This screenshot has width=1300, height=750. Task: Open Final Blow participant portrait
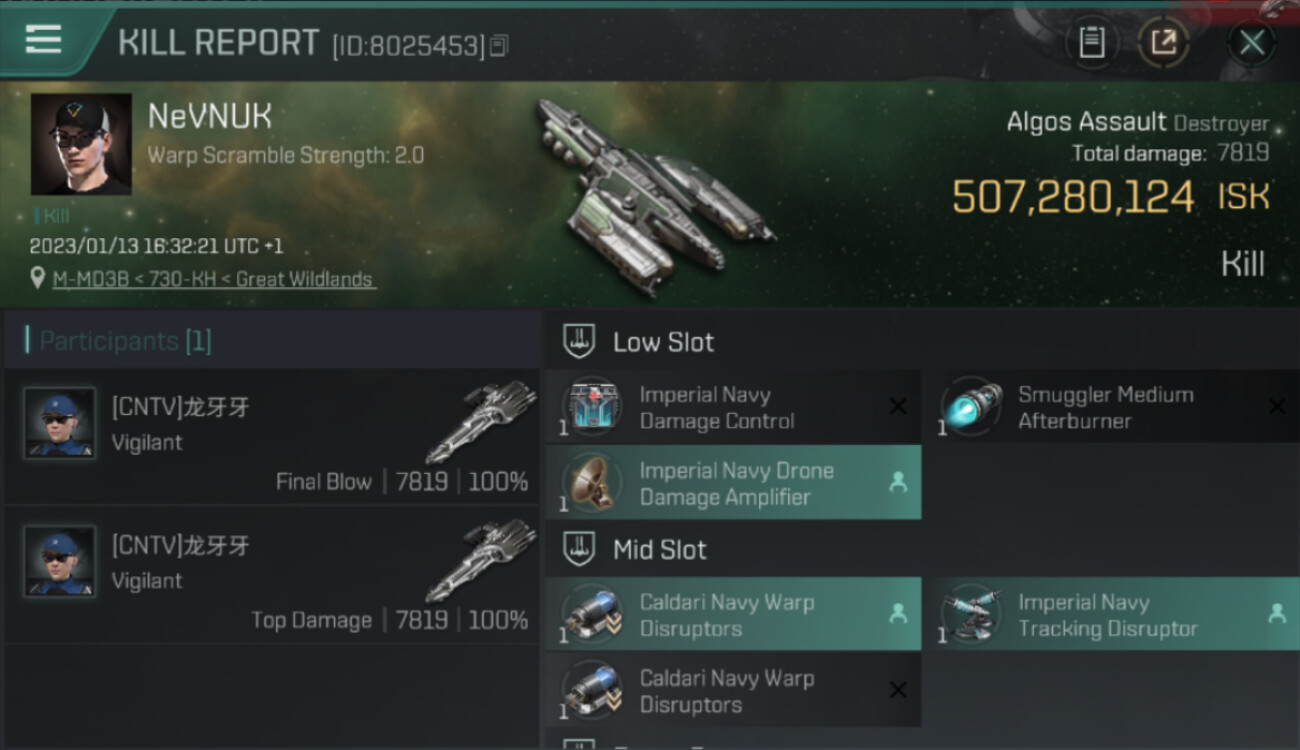[60, 423]
